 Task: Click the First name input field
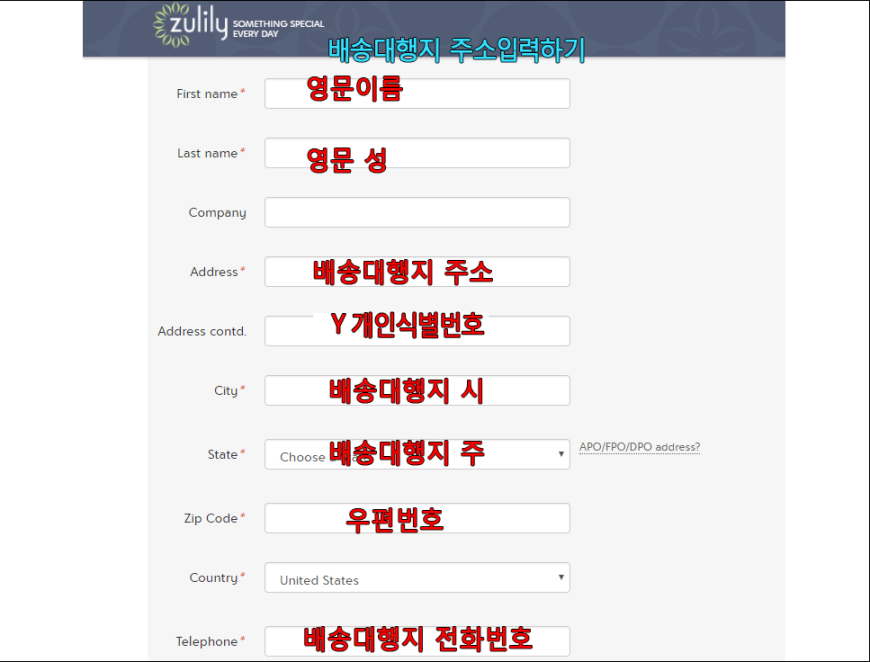pos(417,93)
